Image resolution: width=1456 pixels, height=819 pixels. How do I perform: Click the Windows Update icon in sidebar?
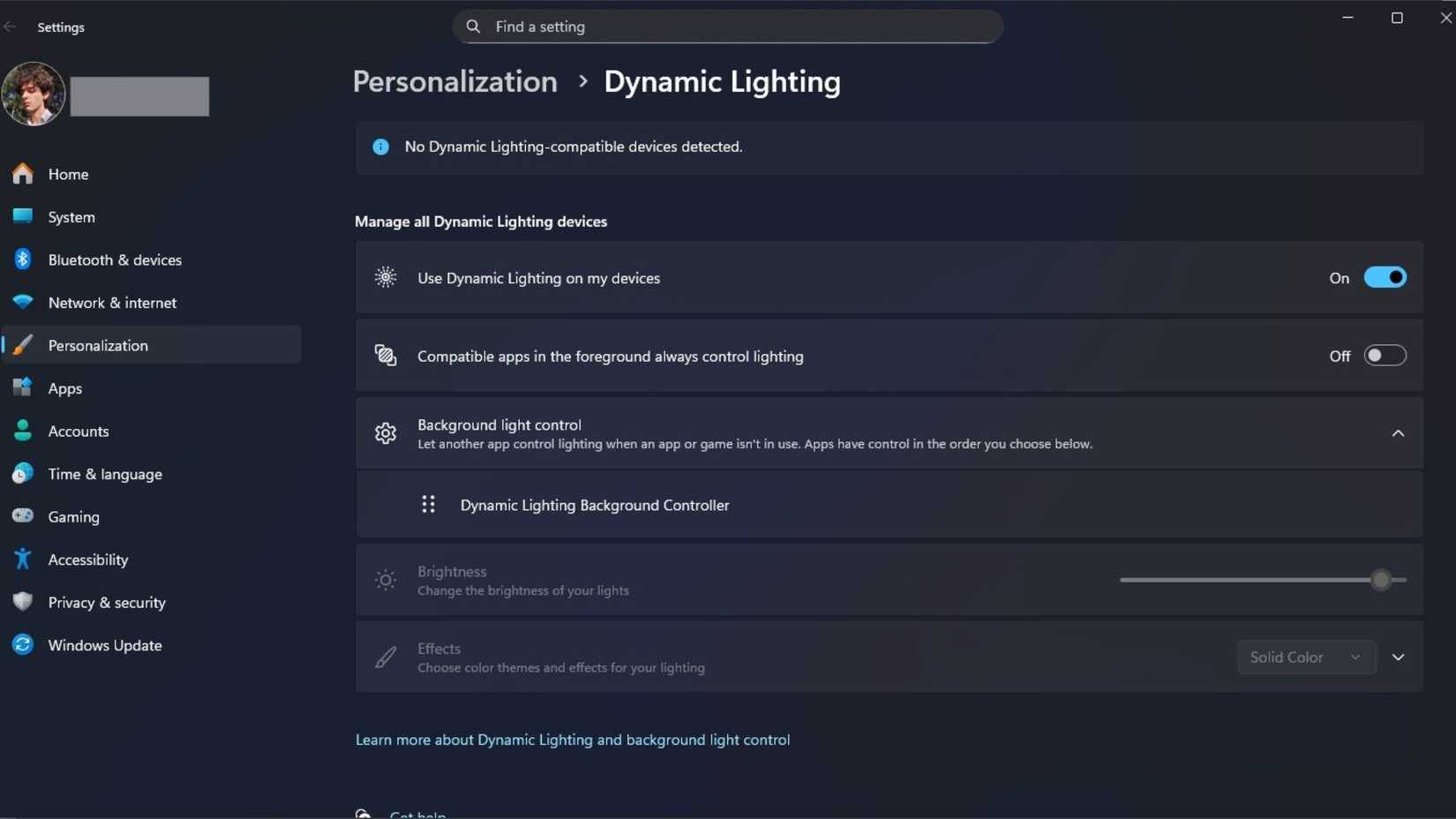[22, 645]
